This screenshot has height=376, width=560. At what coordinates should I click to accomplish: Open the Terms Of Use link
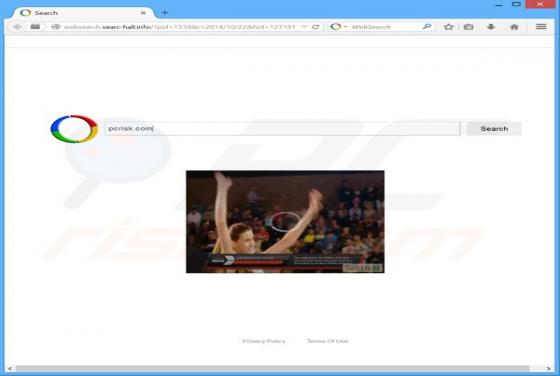327,341
